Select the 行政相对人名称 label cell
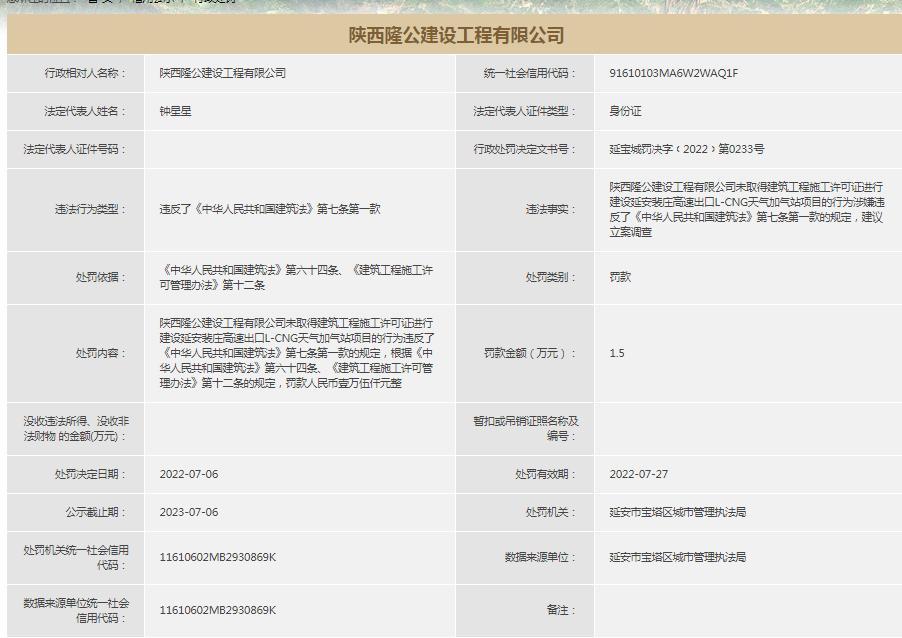 pyautogui.click(x=85, y=73)
